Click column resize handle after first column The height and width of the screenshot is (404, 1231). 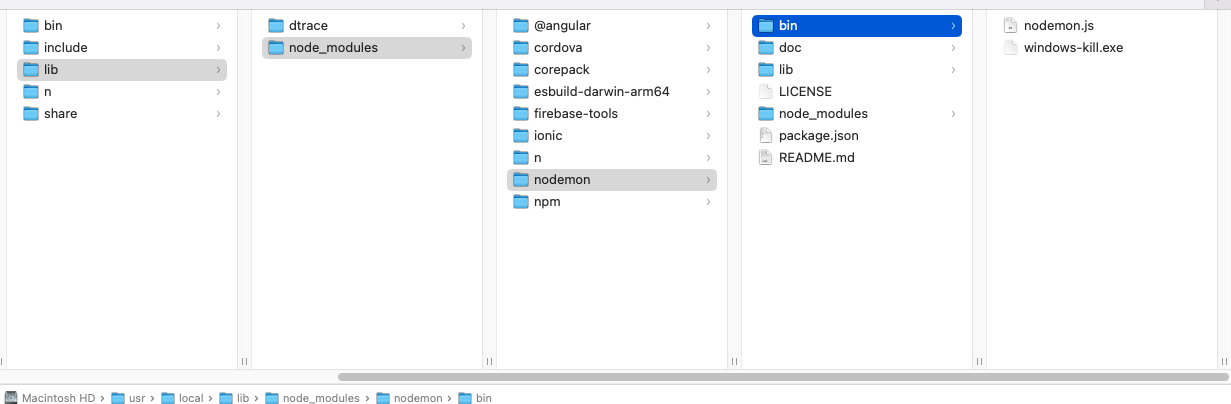[x=244, y=361]
